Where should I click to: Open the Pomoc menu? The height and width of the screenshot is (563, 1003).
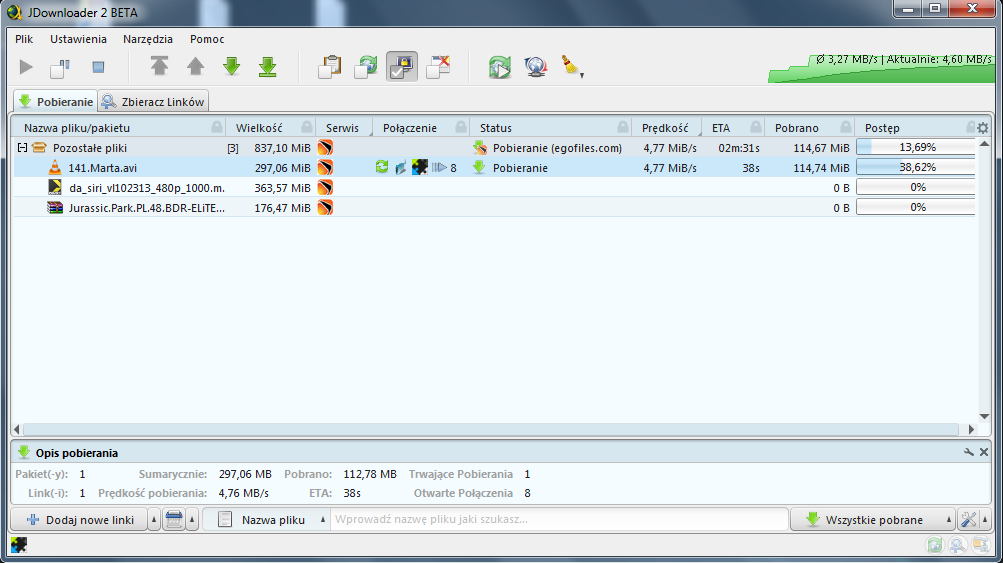click(207, 39)
